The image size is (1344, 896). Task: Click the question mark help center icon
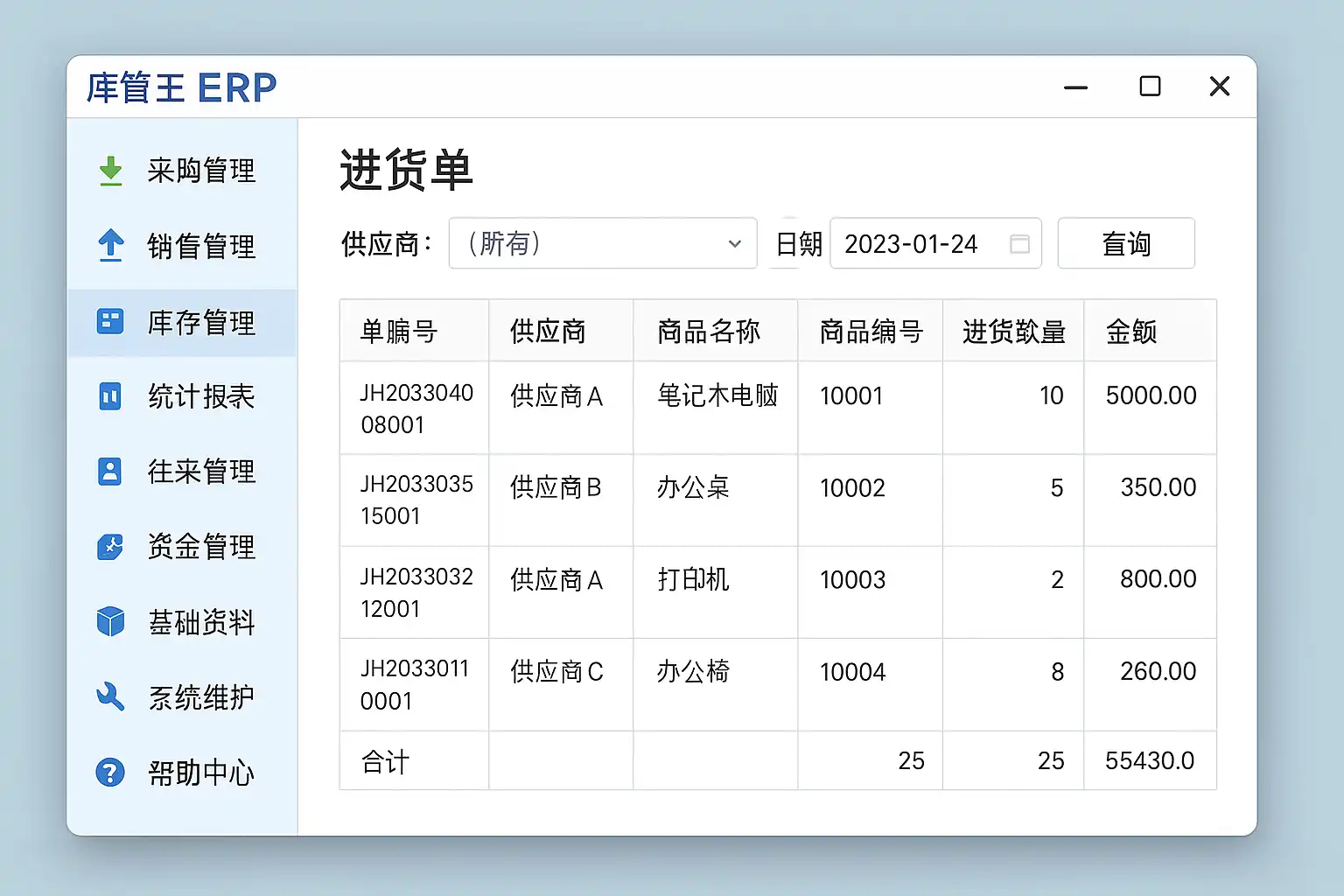click(x=110, y=773)
